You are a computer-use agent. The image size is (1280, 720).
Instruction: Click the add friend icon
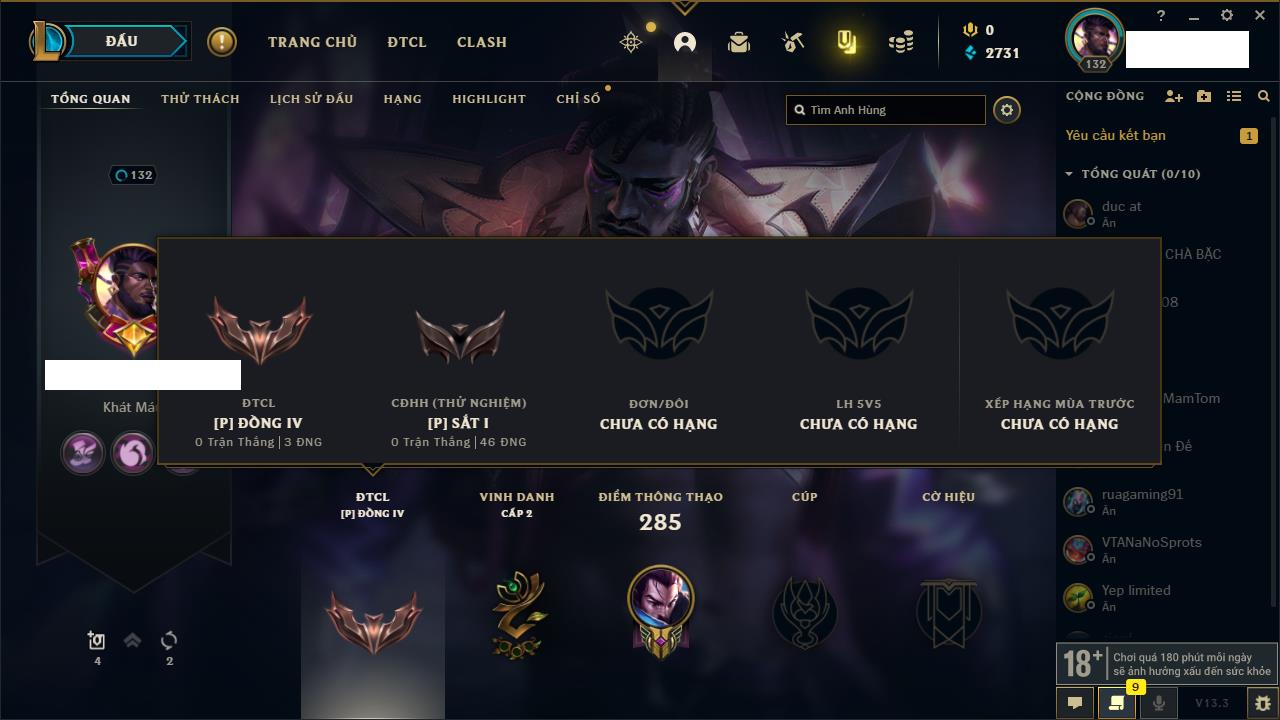pos(1174,96)
